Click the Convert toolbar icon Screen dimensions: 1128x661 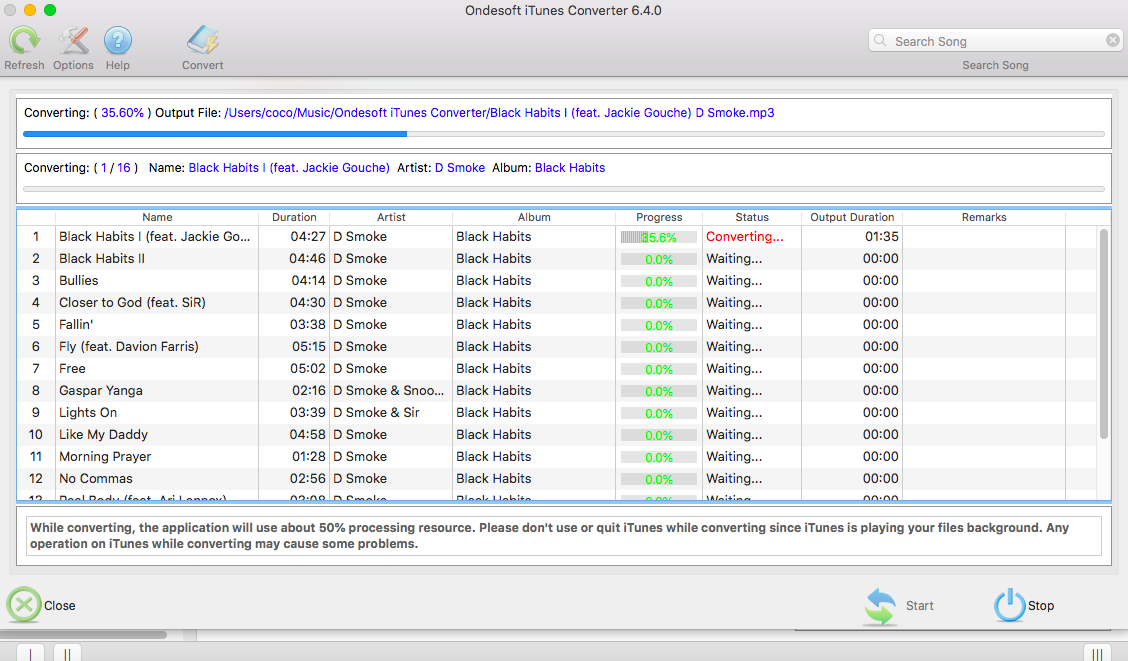[203, 40]
